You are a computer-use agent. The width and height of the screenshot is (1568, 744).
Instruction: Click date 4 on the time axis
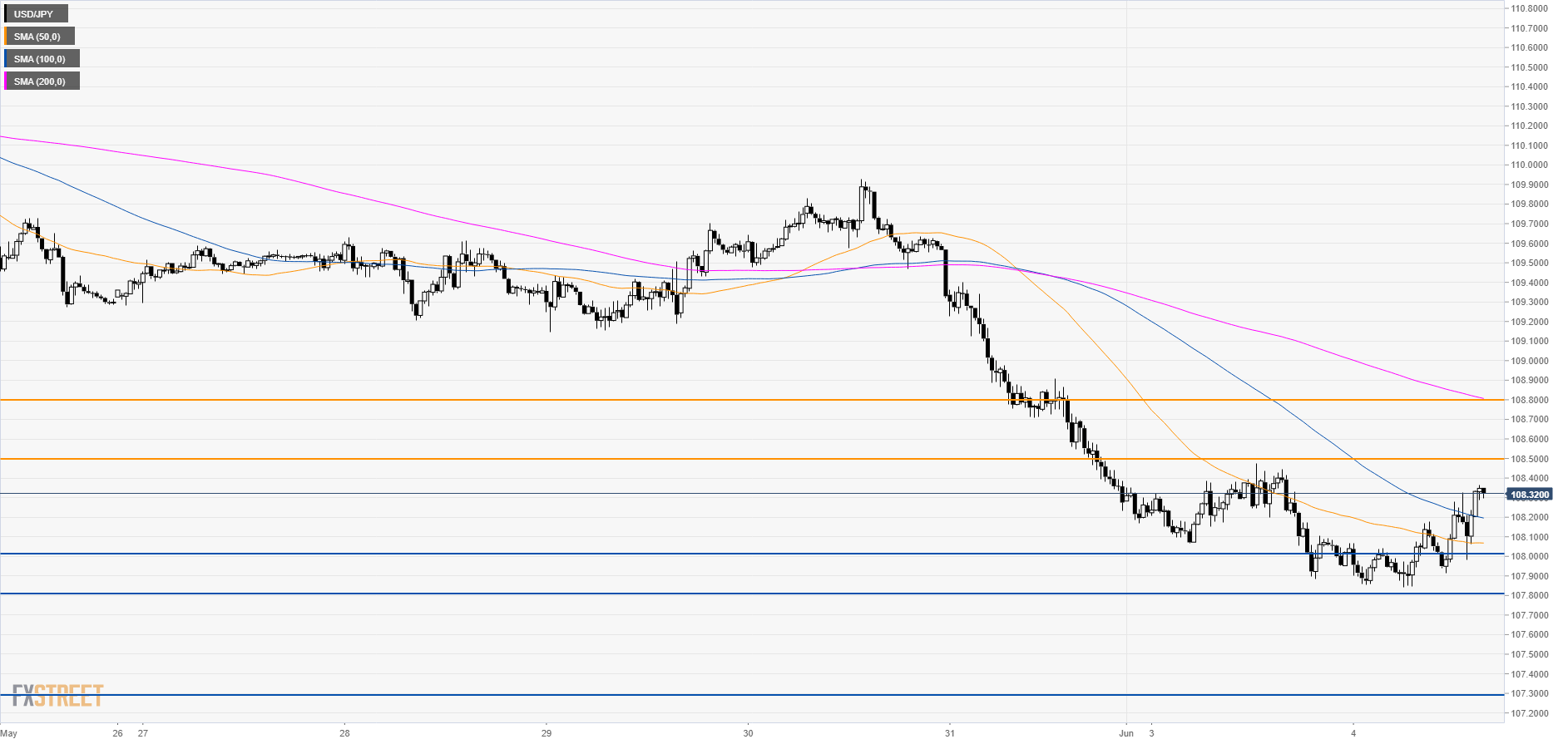[1353, 733]
